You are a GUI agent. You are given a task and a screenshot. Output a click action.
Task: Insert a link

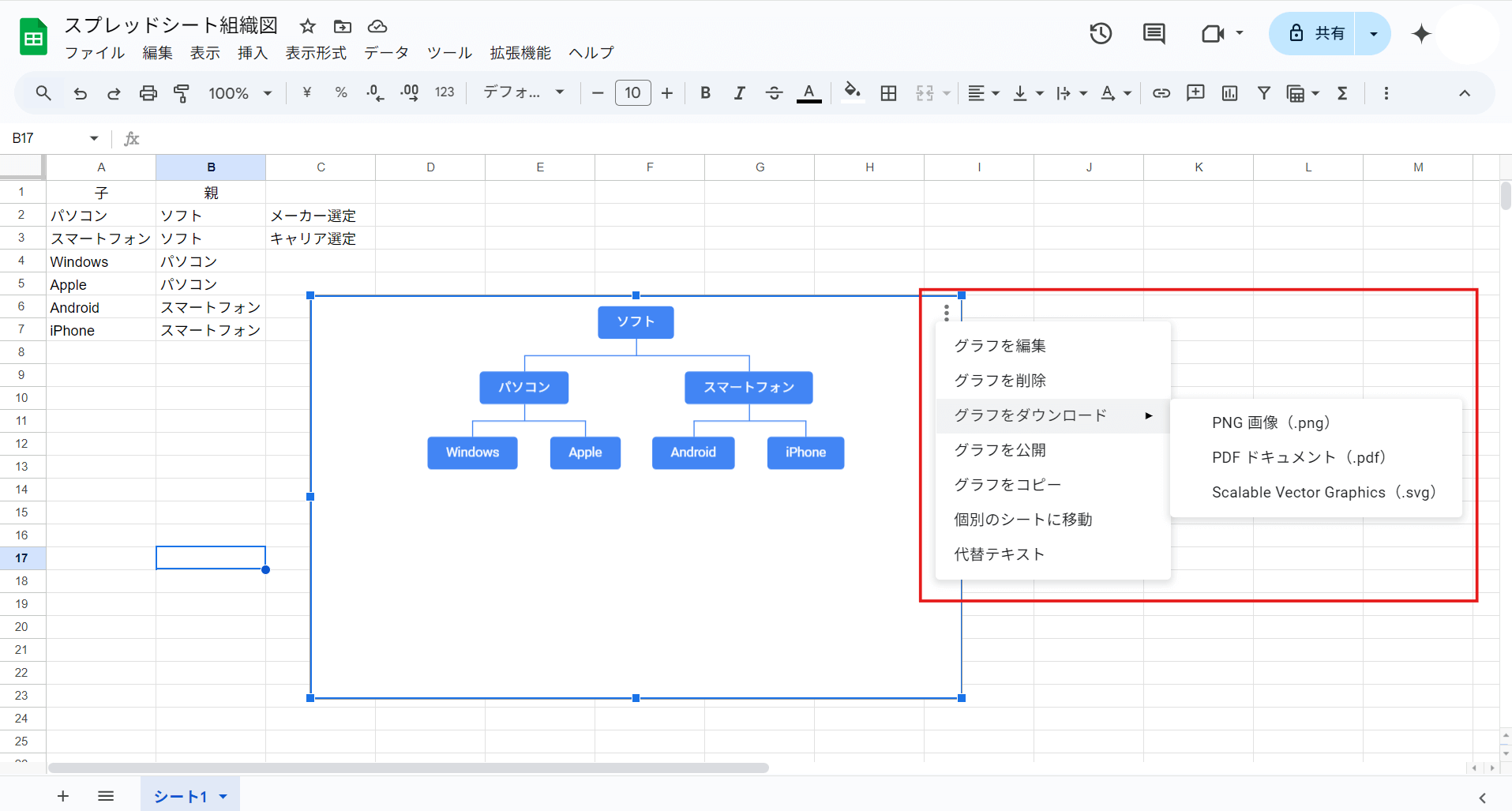coord(1161,93)
